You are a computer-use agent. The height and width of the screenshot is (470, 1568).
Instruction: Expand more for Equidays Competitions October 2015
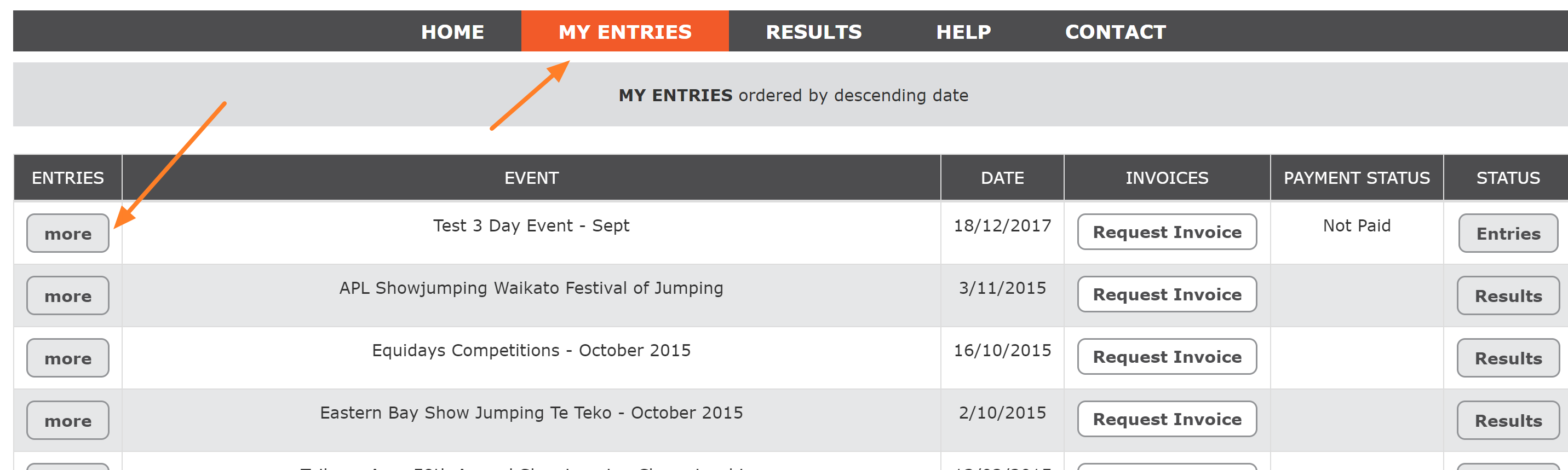click(x=67, y=358)
